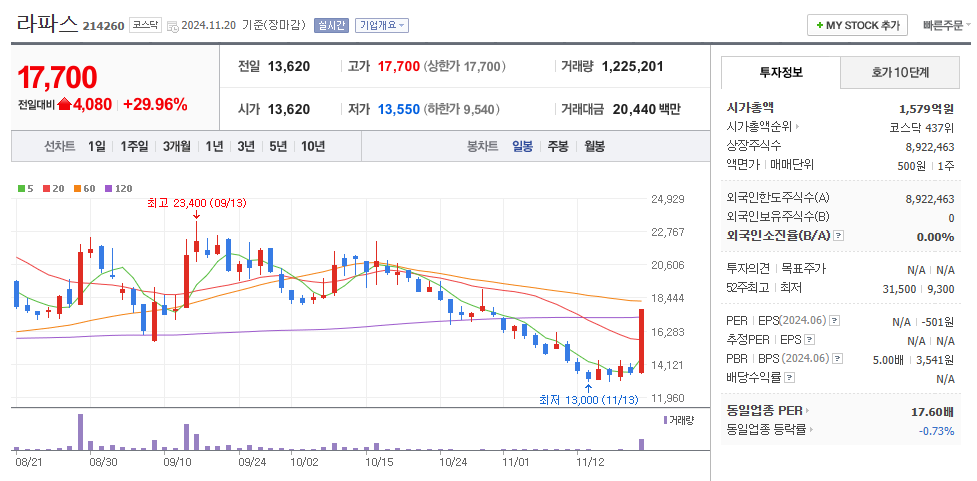
Task: Click the purple 거래량 legend marker
Action: point(665,420)
